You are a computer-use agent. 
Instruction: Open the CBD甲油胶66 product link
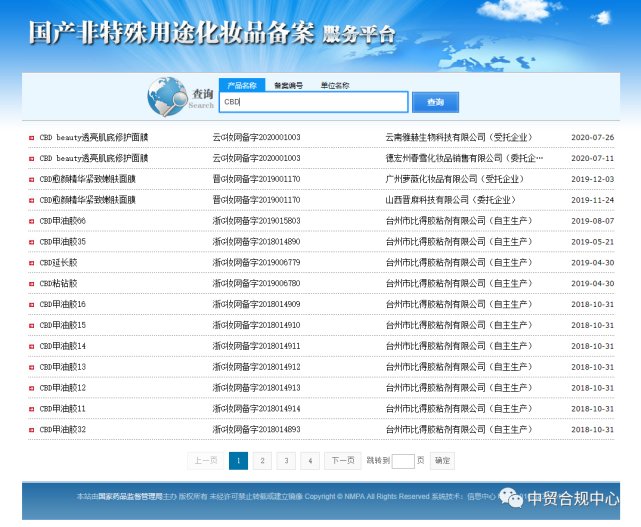(x=63, y=221)
